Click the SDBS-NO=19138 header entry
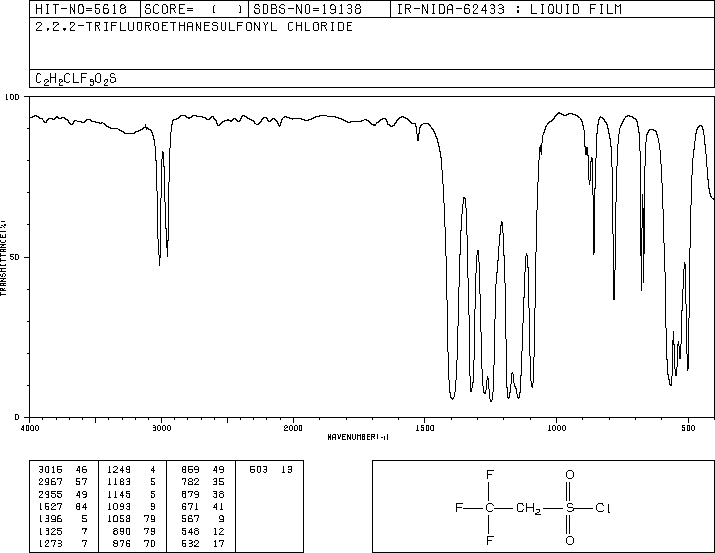The height and width of the screenshot is (553, 715). tap(307, 9)
